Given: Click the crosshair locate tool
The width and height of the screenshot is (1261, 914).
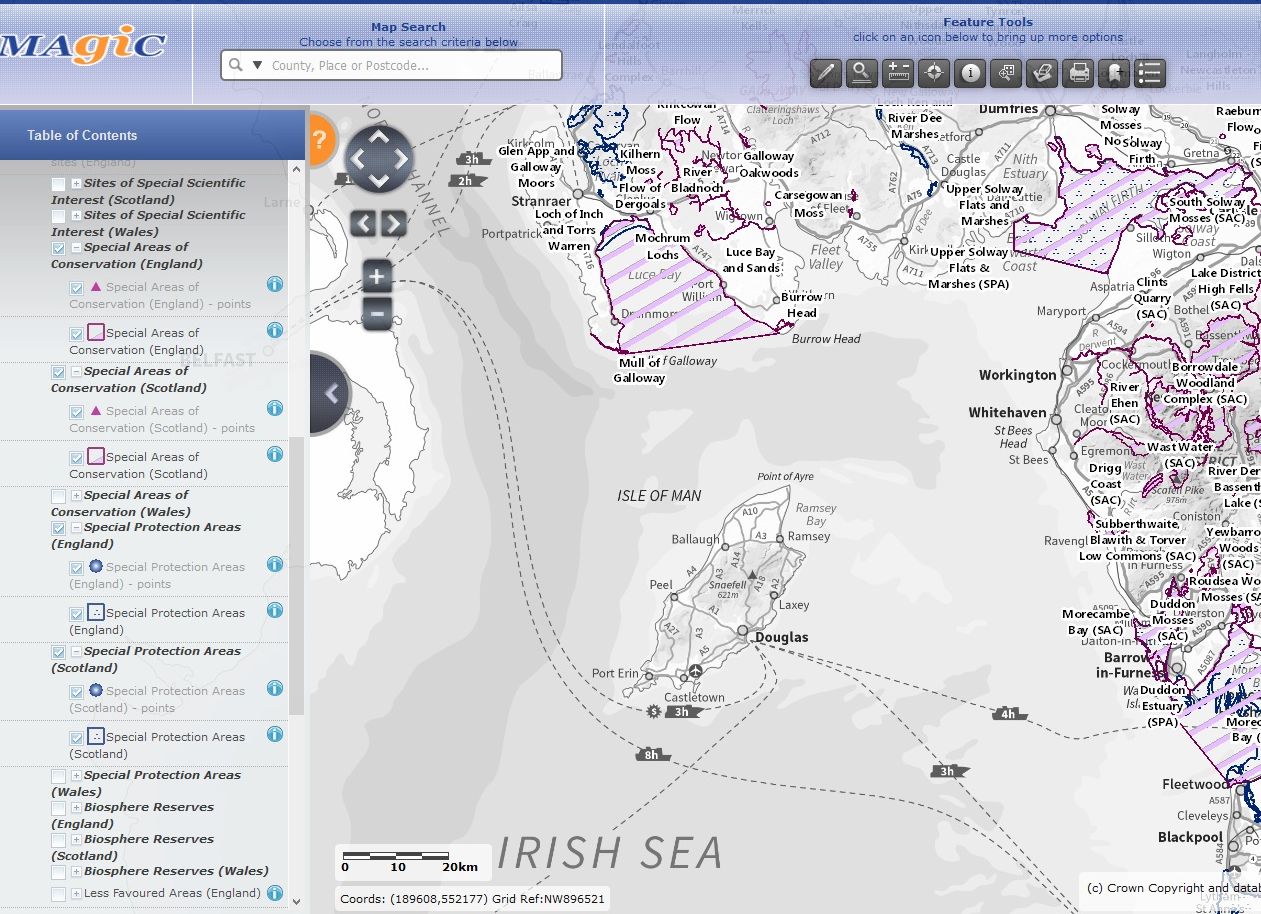Looking at the screenshot, I should pyautogui.click(x=934, y=73).
